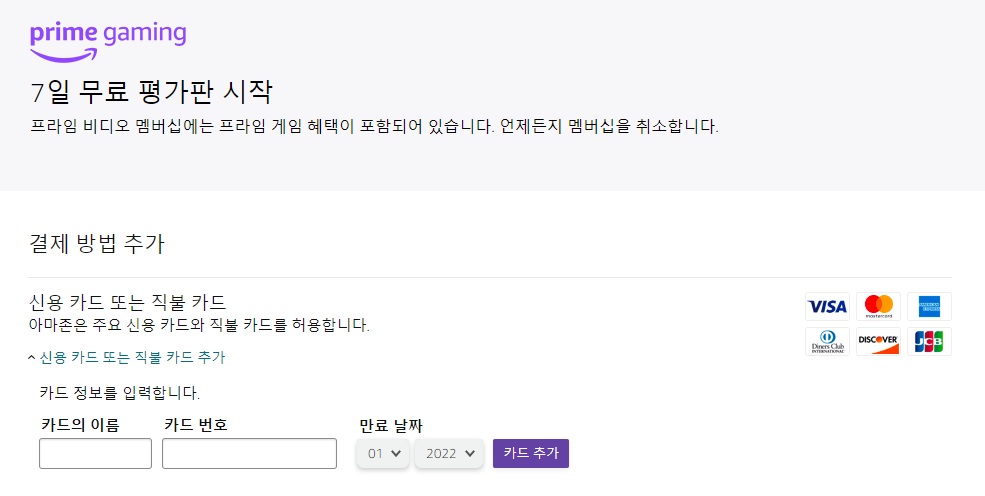Select the JCB card icon
The width and height of the screenshot is (985, 496).
929,342
